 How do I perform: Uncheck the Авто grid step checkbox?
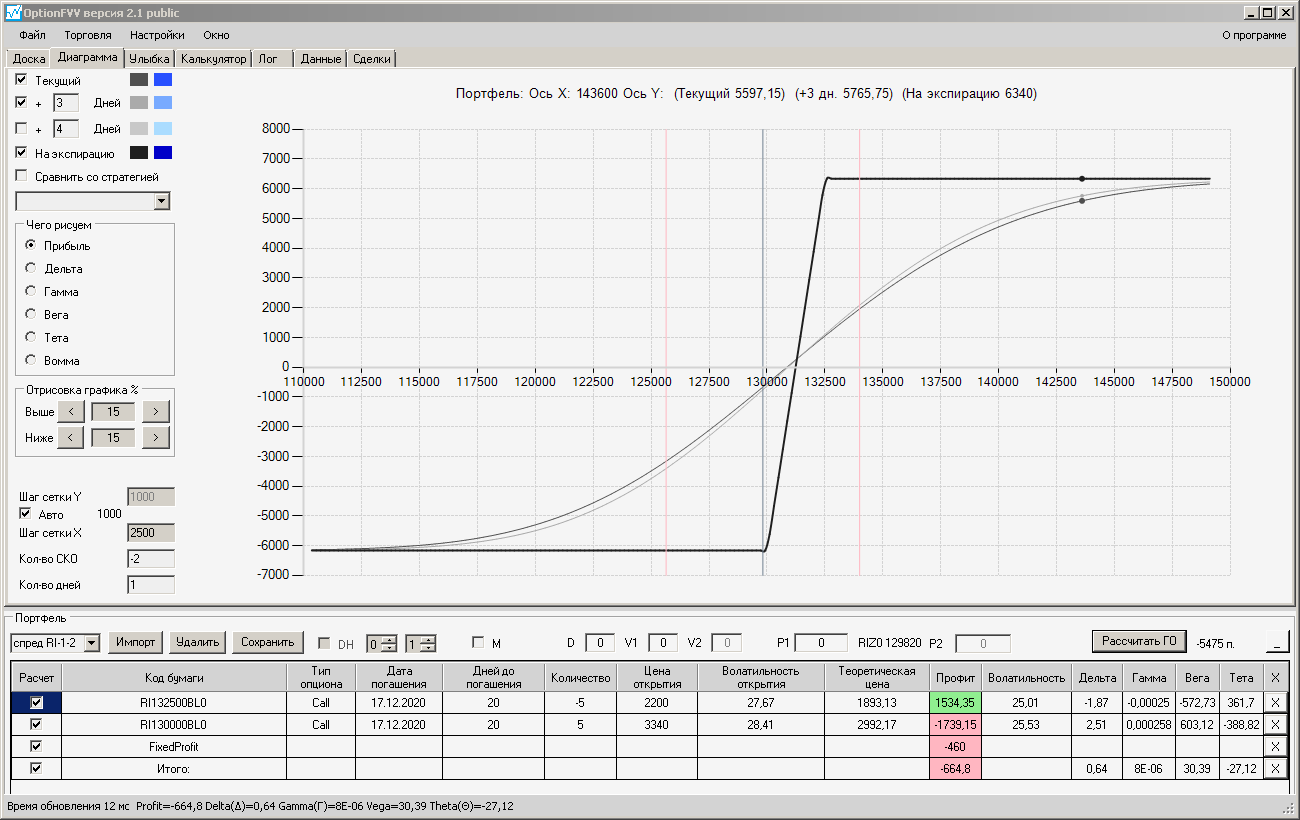point(26,514)
